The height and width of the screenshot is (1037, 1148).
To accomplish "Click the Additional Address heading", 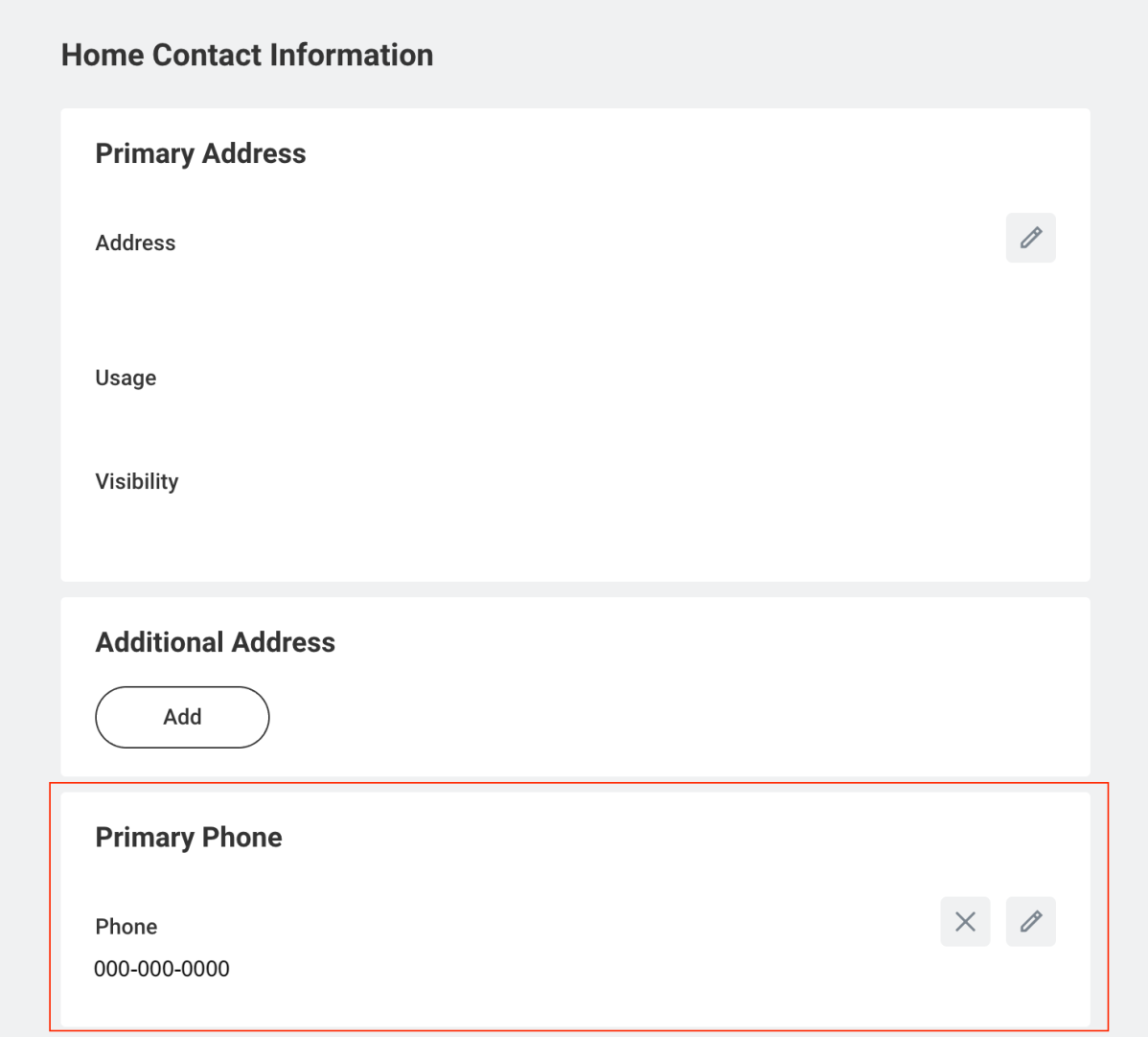I will pos(214,641).
